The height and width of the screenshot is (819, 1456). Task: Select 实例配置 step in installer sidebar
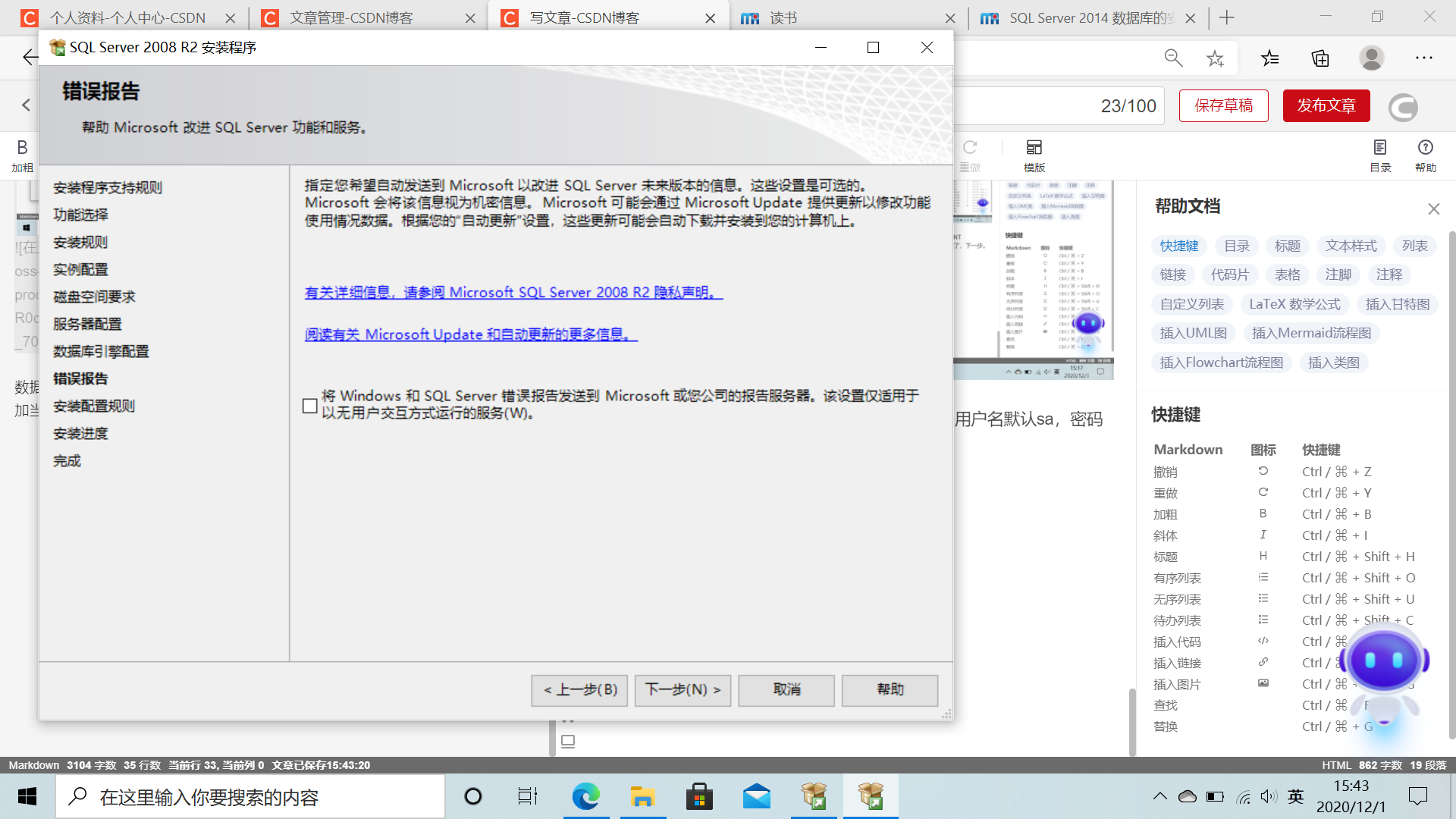pyautogui.click(x=80, y=270)
